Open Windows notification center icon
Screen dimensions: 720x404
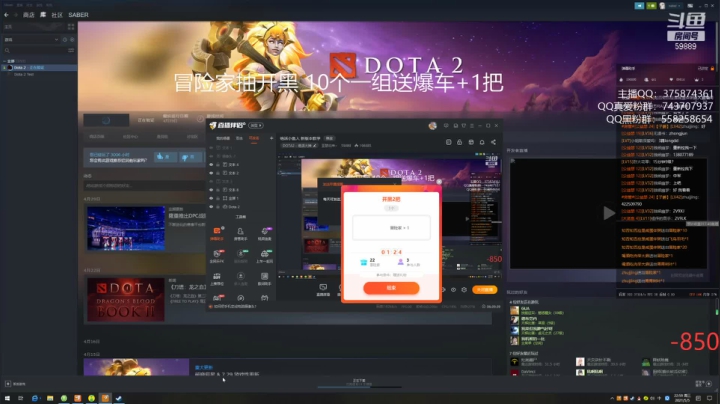click(x=709, y=398)
